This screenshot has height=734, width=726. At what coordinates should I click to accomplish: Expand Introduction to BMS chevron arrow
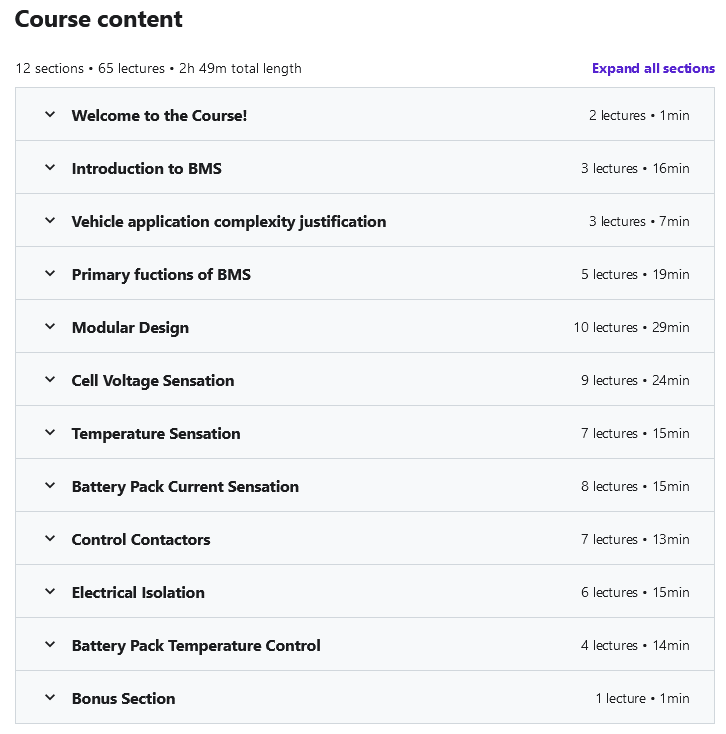pos(50,168)
